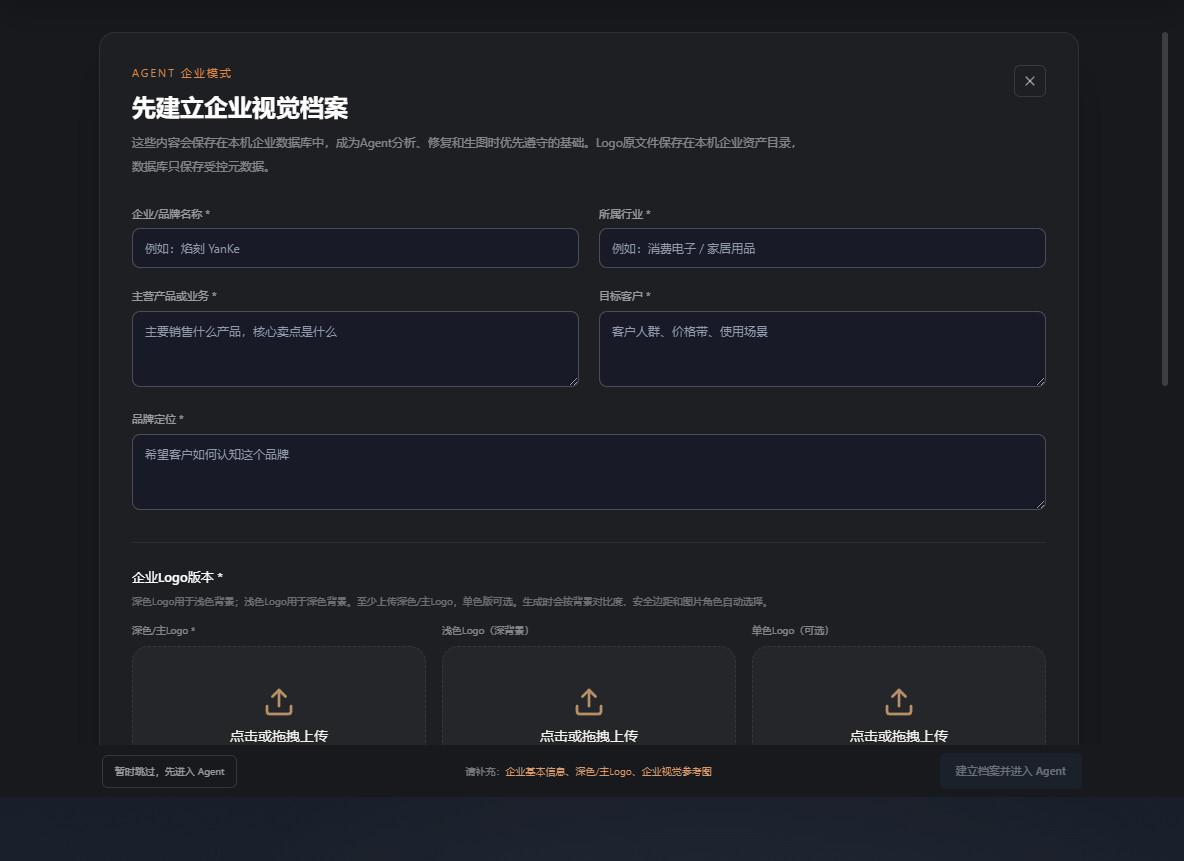The height and width of the screenshot is (861, 1184).
Task: Focus the 所属行业 input field
Action: [x=822, y=248]
